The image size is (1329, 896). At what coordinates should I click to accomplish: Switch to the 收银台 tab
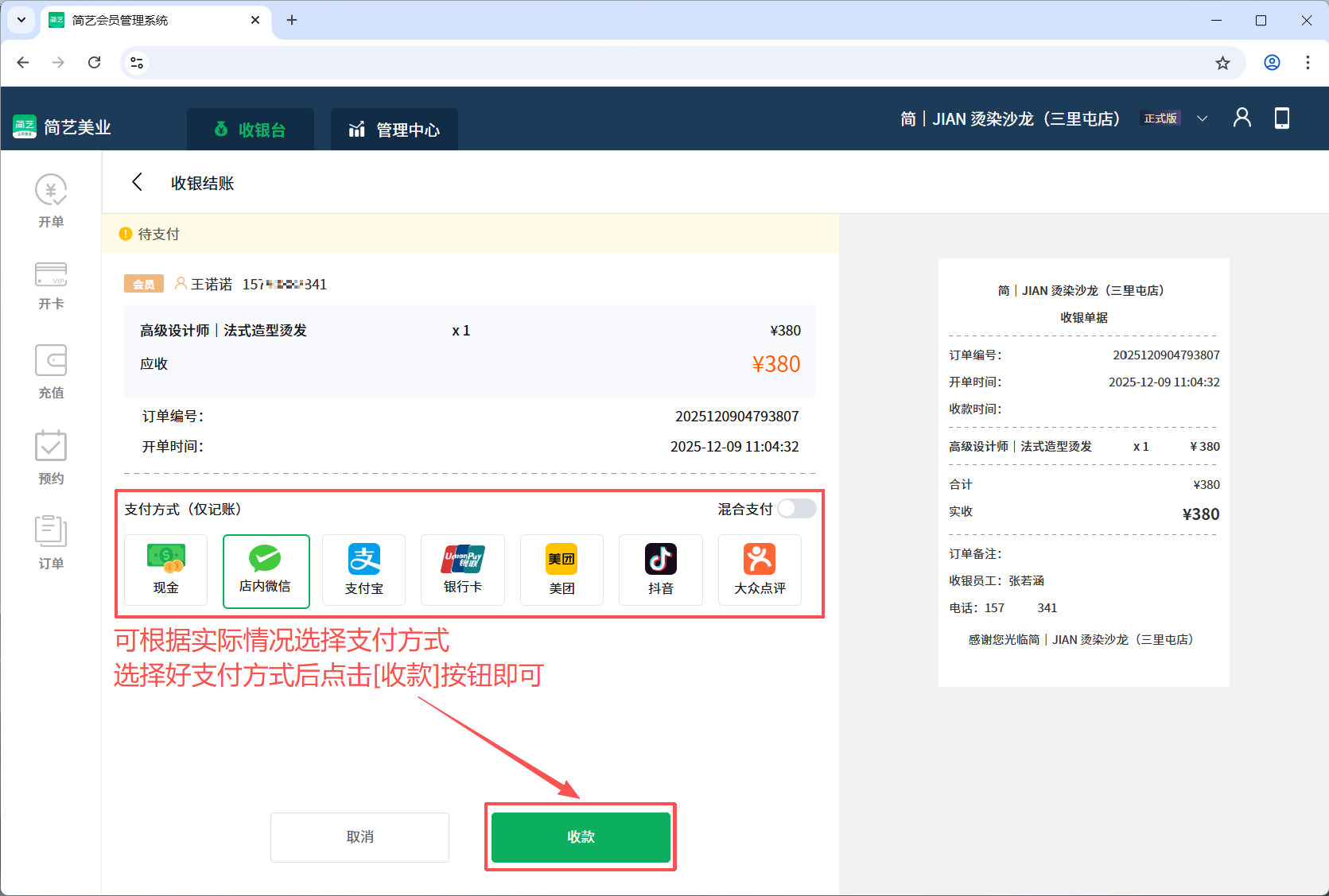[251, 130]
